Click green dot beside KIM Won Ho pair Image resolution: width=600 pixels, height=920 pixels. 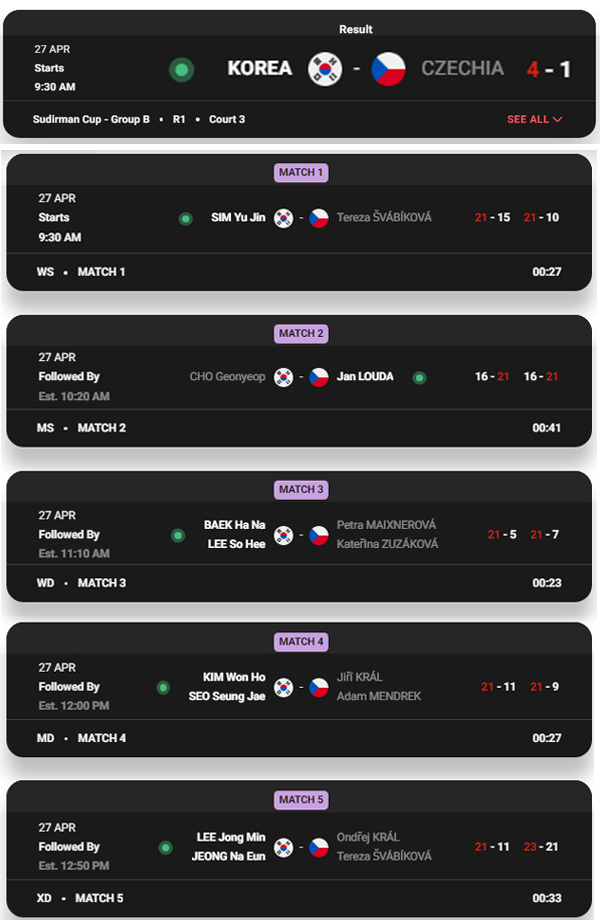[164, 688]
